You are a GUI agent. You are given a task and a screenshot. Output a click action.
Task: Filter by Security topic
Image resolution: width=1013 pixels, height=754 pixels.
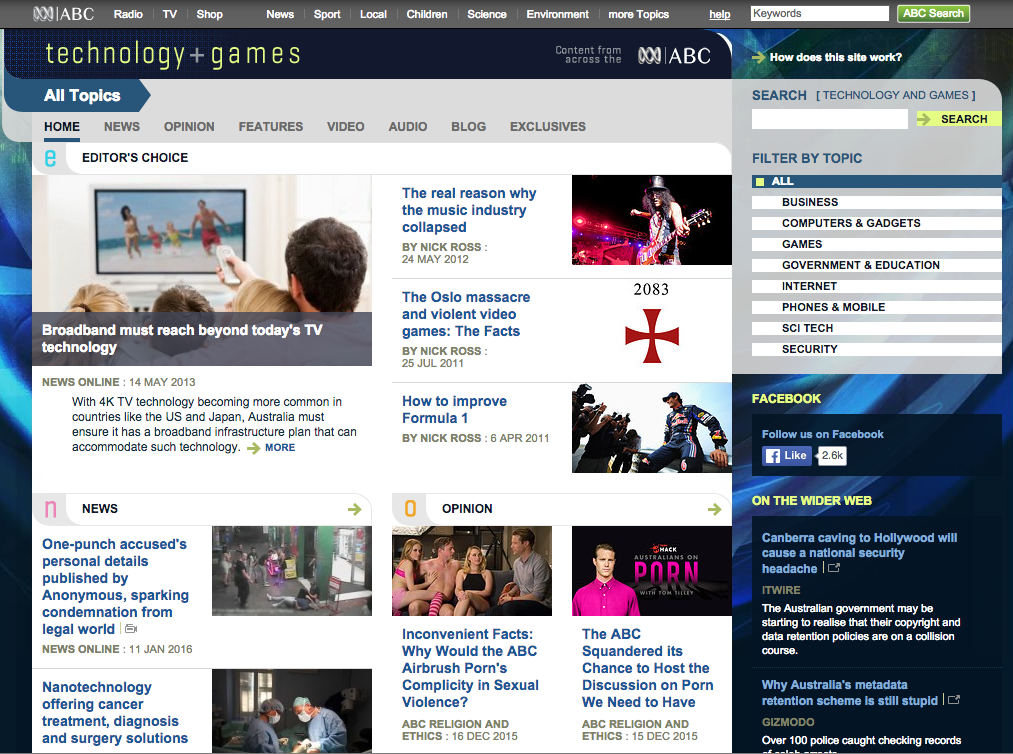coord(809,349)
